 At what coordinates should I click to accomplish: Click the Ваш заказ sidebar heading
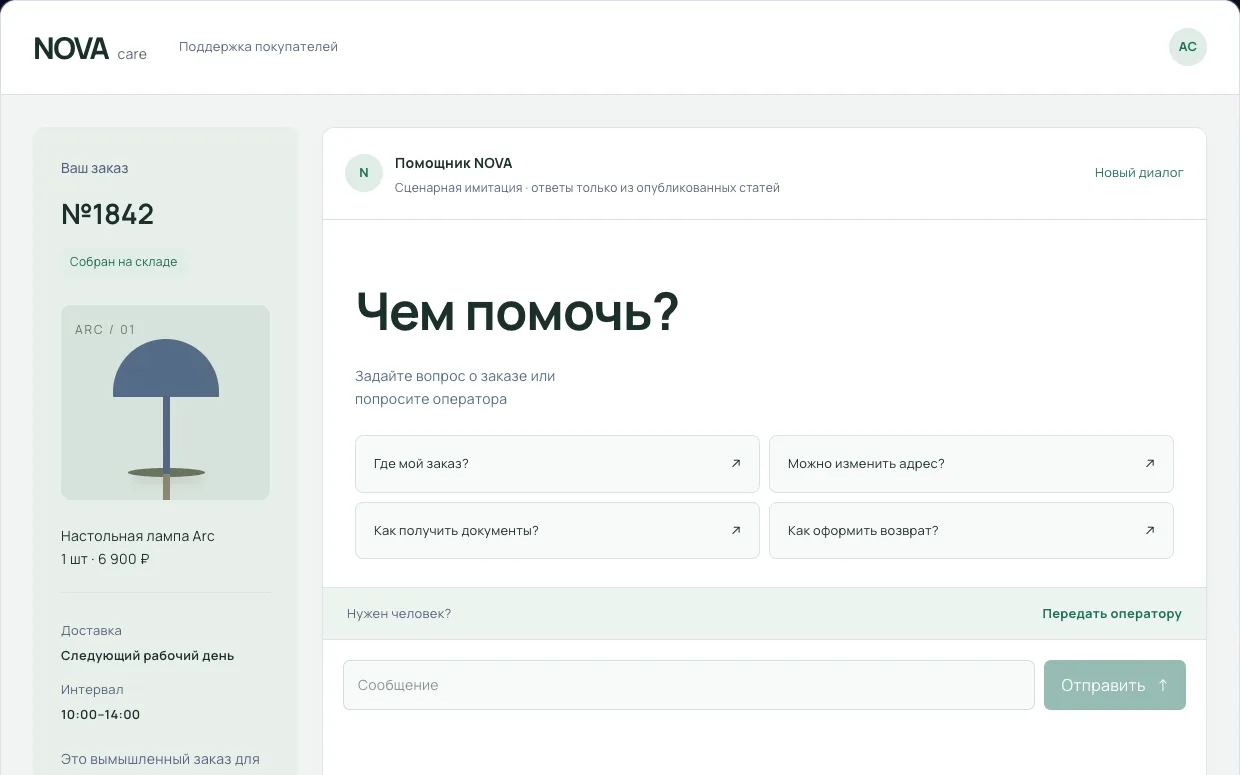pos(95,168)
